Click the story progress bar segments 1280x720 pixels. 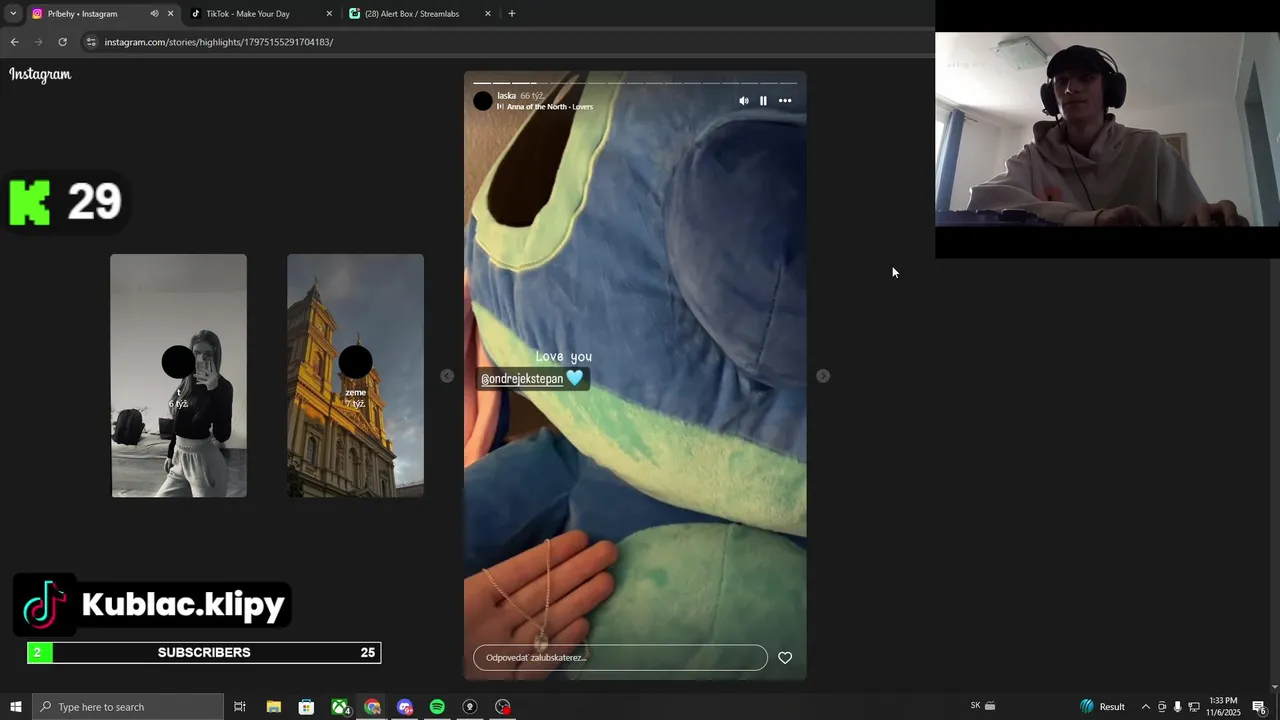click(635, 83)
